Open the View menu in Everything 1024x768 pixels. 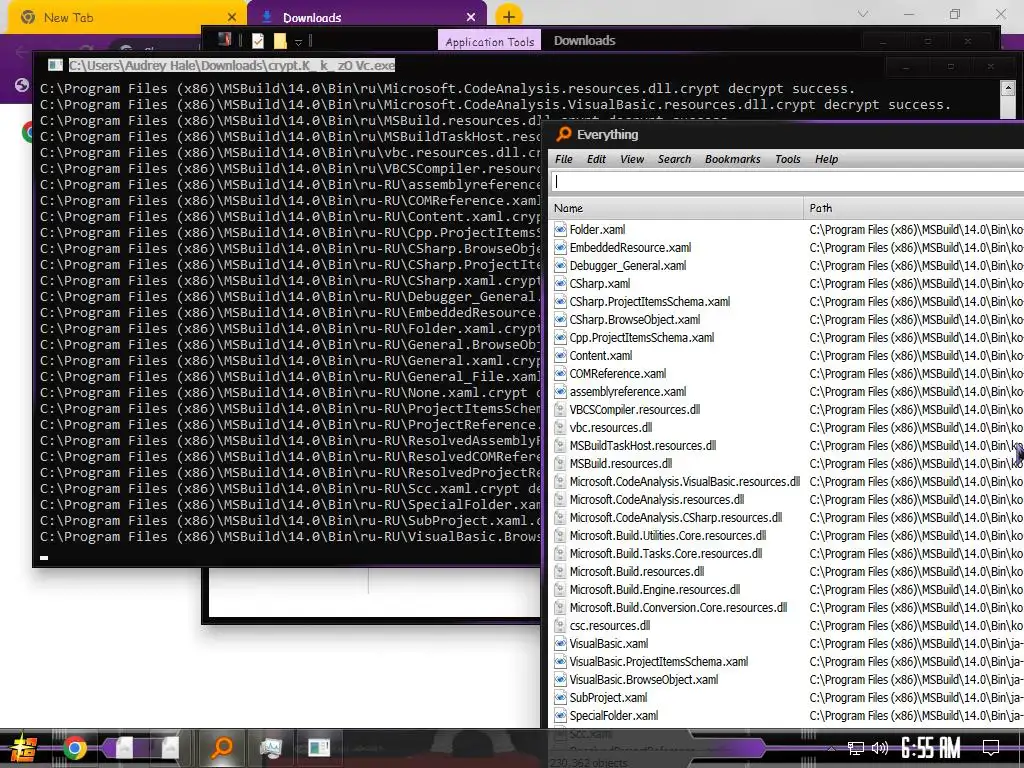pyautogui.click(x=632, y=159)
